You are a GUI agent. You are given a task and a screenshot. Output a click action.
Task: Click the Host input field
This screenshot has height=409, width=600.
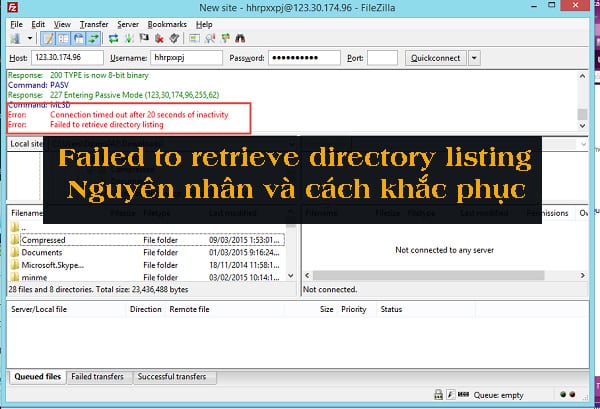point(67,58)
